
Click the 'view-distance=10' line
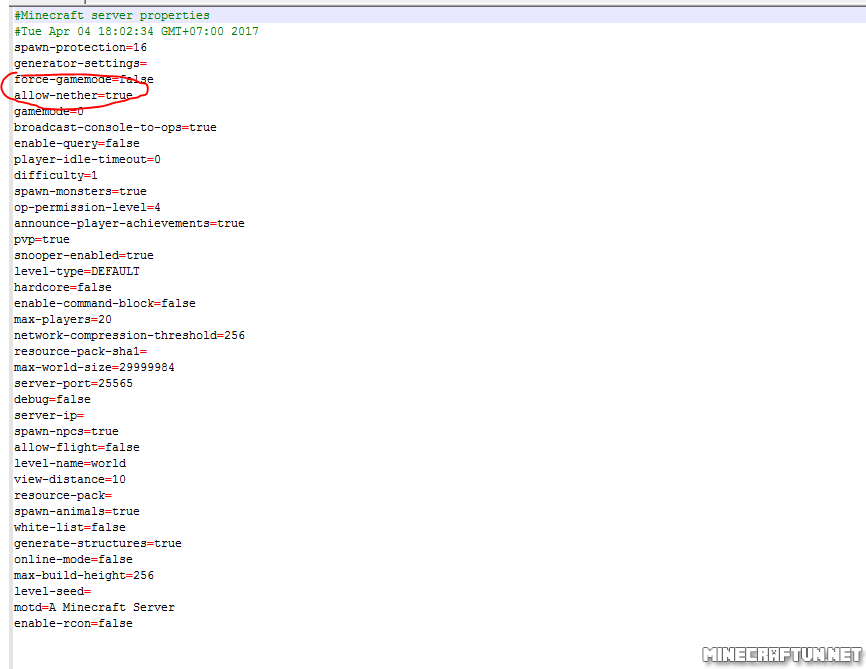(x=70, y=480)
